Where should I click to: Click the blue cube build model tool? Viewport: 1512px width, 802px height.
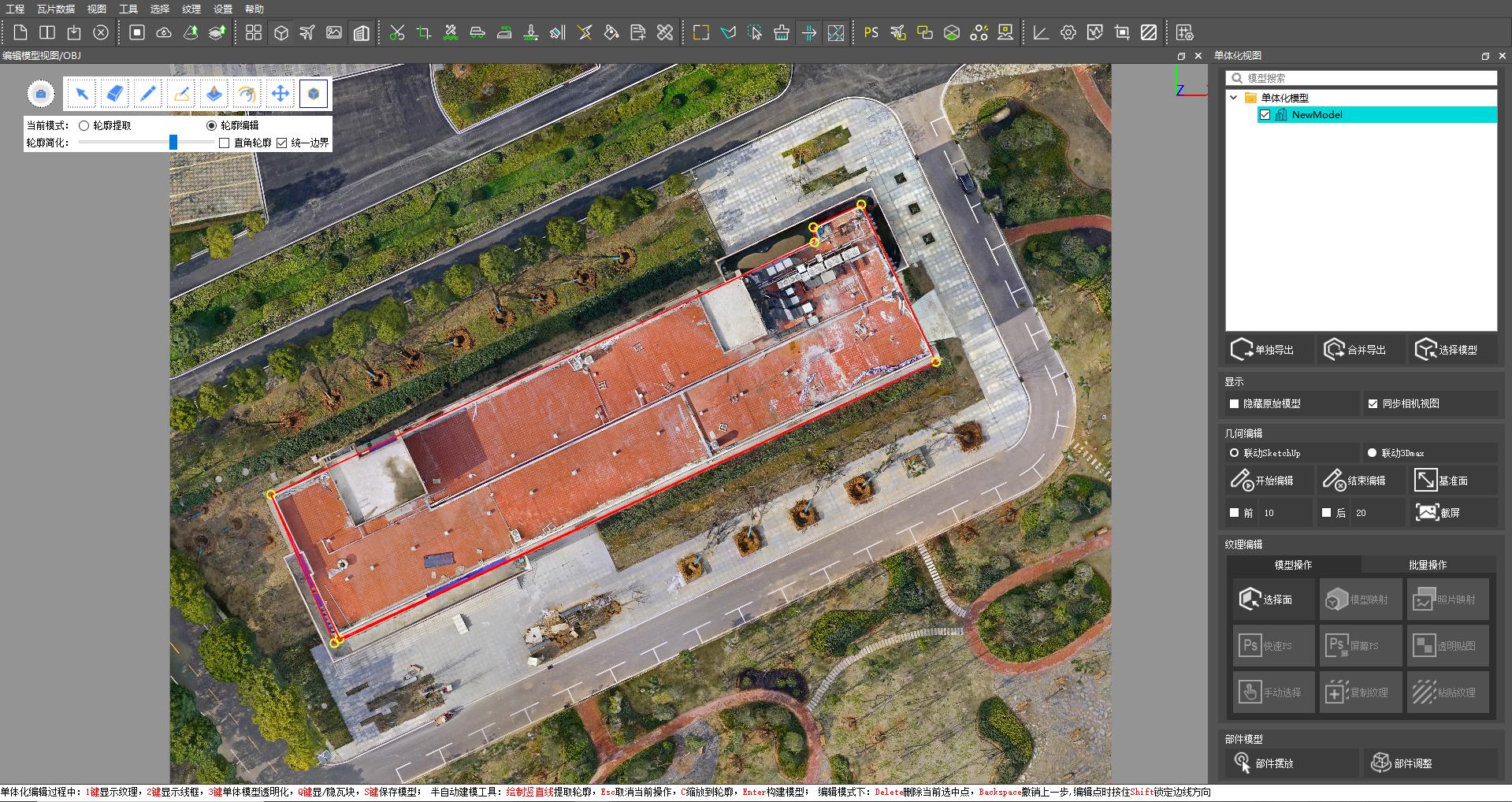pos(313,94)
